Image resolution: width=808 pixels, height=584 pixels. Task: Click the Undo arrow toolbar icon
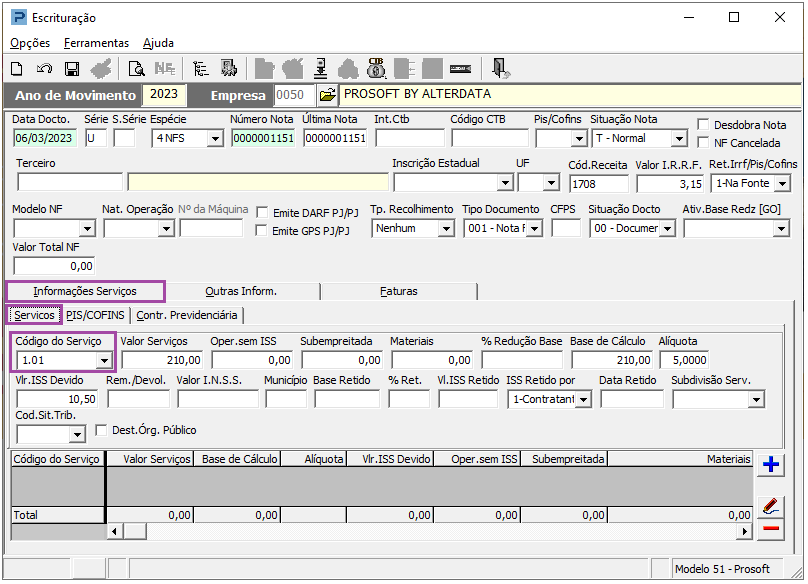pyautogui.click(x=44, y=69)
